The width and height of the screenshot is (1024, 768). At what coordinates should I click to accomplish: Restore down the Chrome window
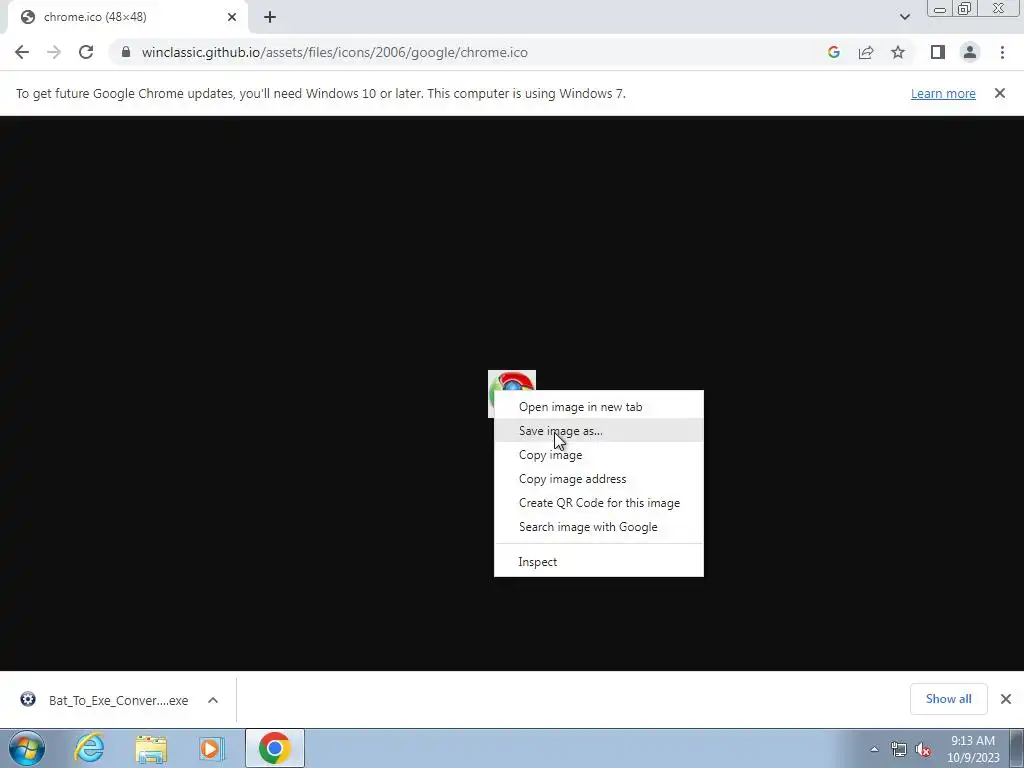(x=964, y=8)
